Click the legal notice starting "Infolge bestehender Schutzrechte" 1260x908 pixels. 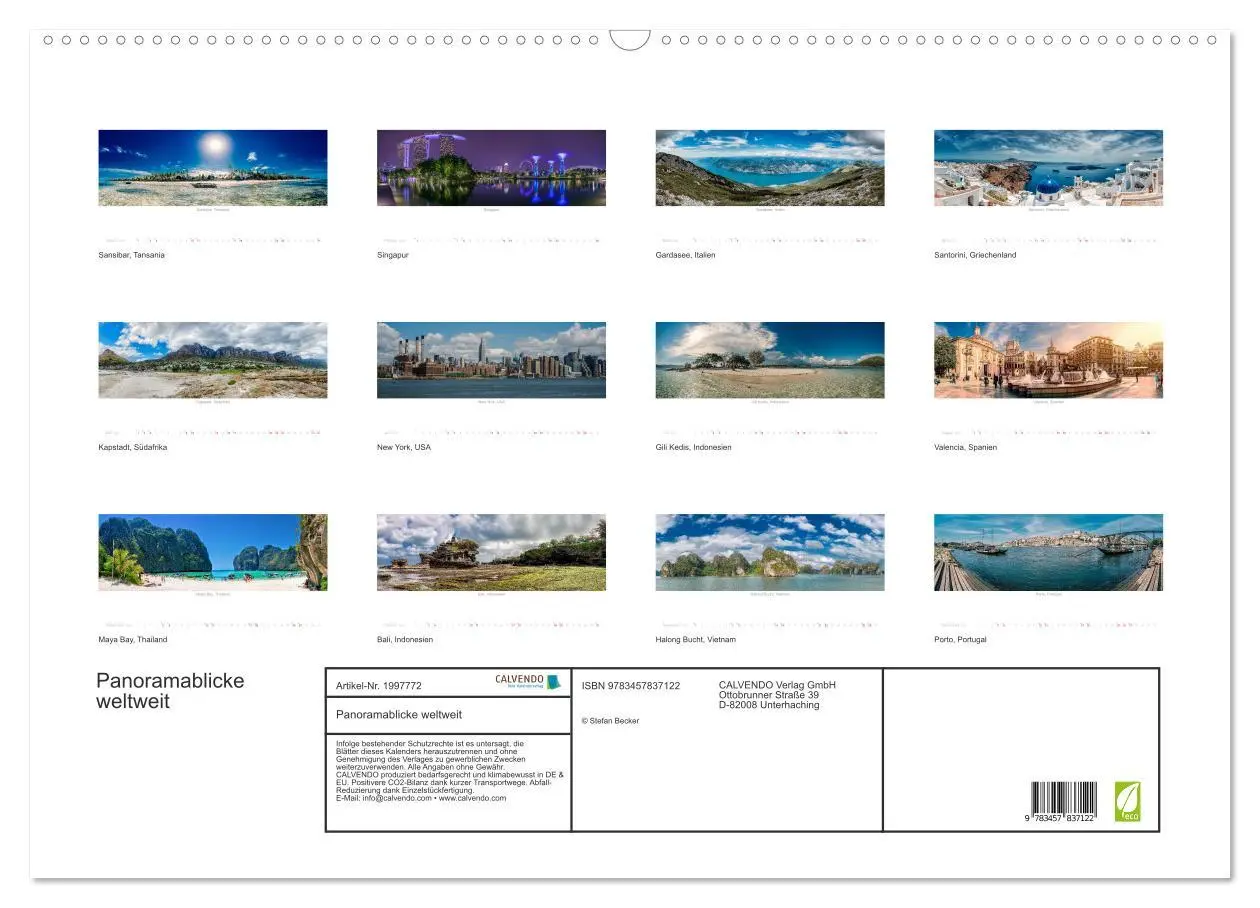pyautogui.click(x=450, y=771)
